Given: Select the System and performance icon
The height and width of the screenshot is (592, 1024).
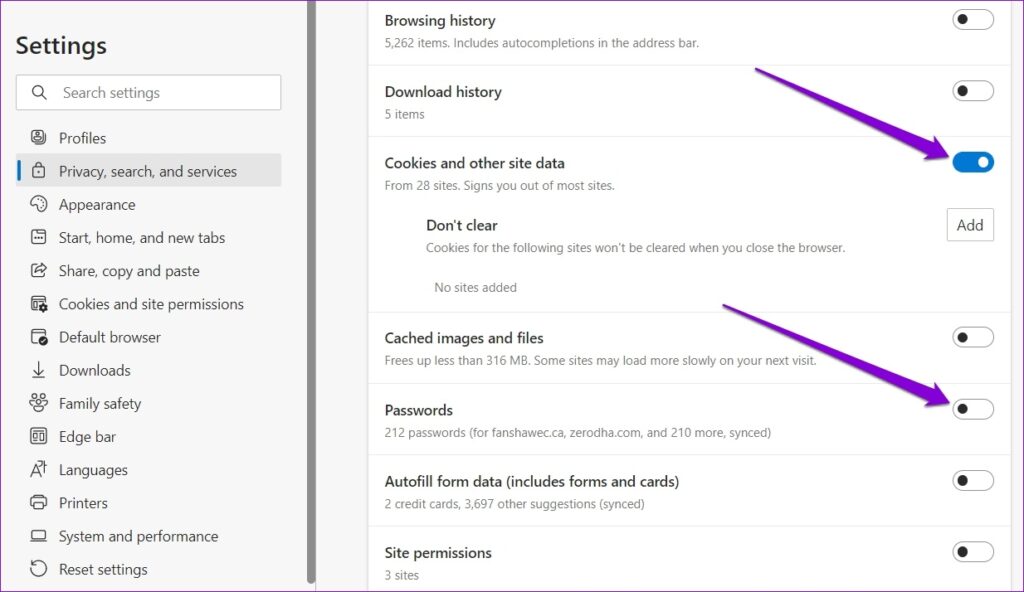Looking at the screenshot, I should (x=37, y=535).
